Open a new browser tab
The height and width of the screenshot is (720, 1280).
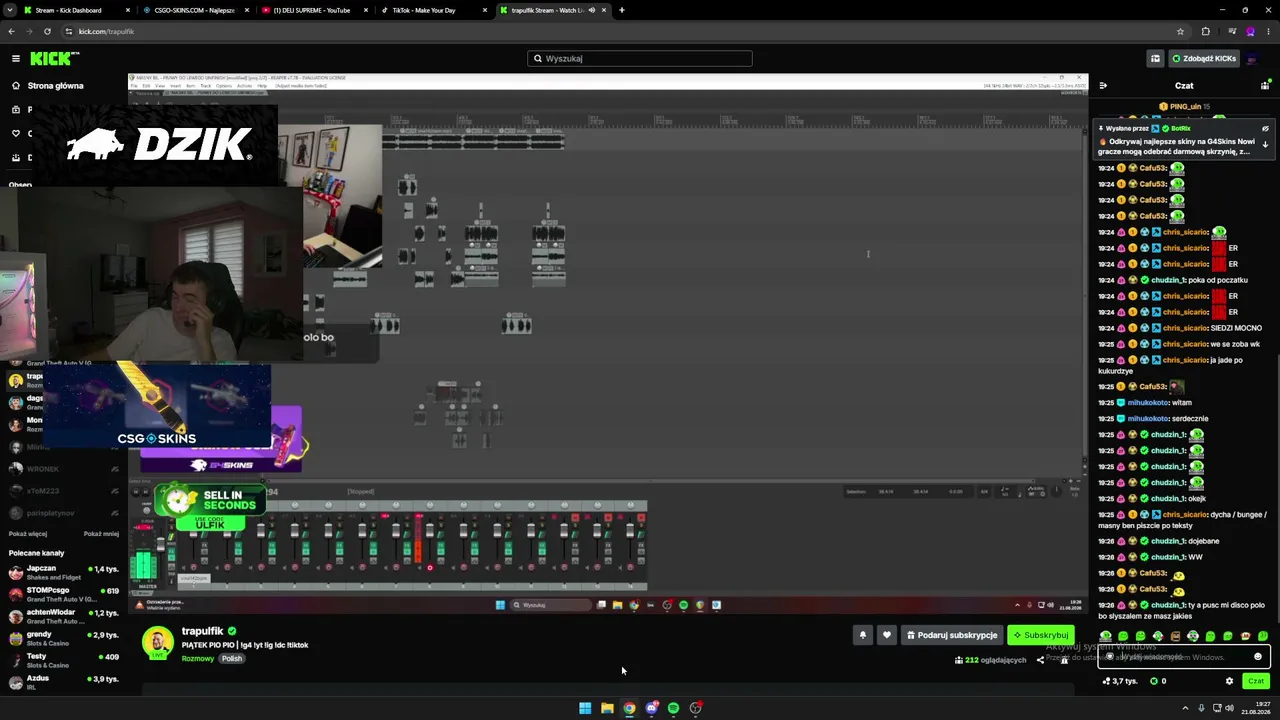coord(622,10)
